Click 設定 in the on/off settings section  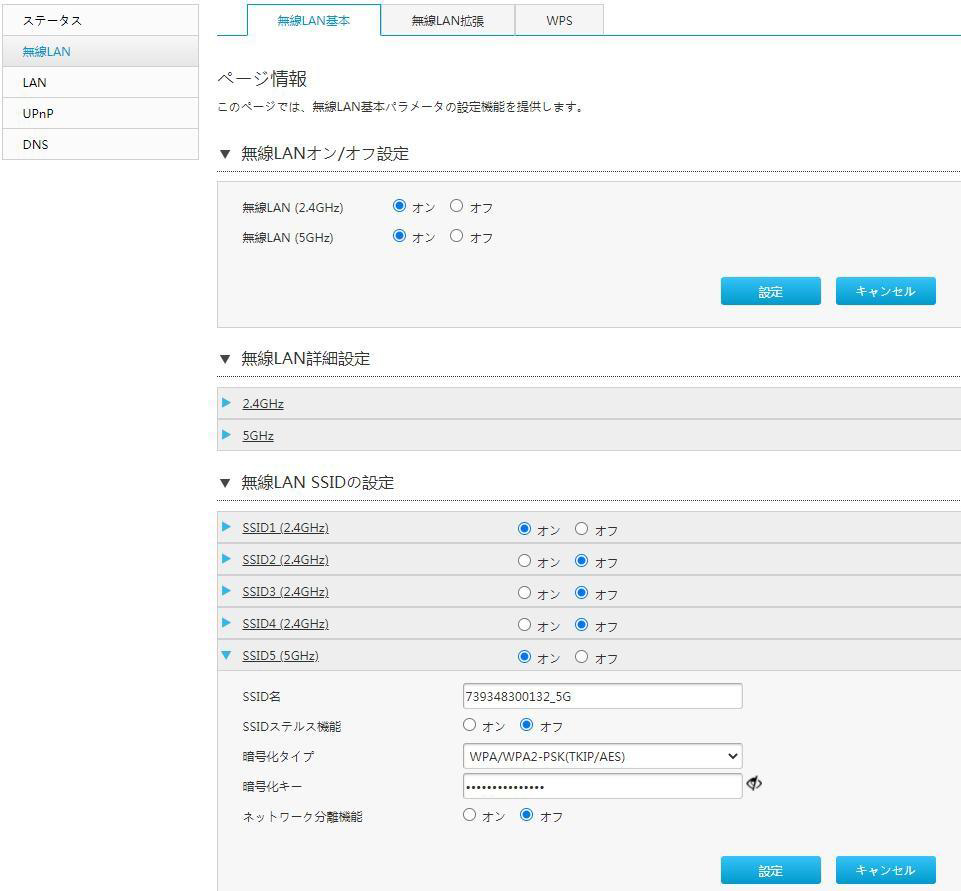pyautogui.click(x=770, y=291)
